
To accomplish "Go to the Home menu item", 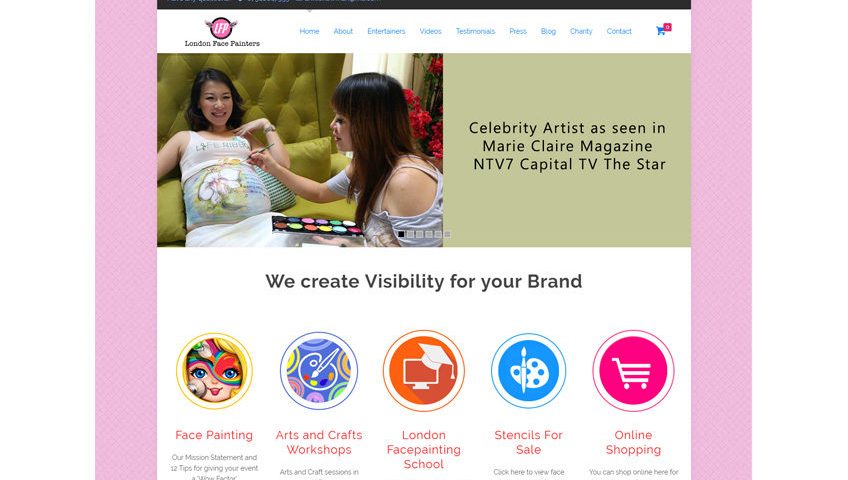I will tap(309, 31).
